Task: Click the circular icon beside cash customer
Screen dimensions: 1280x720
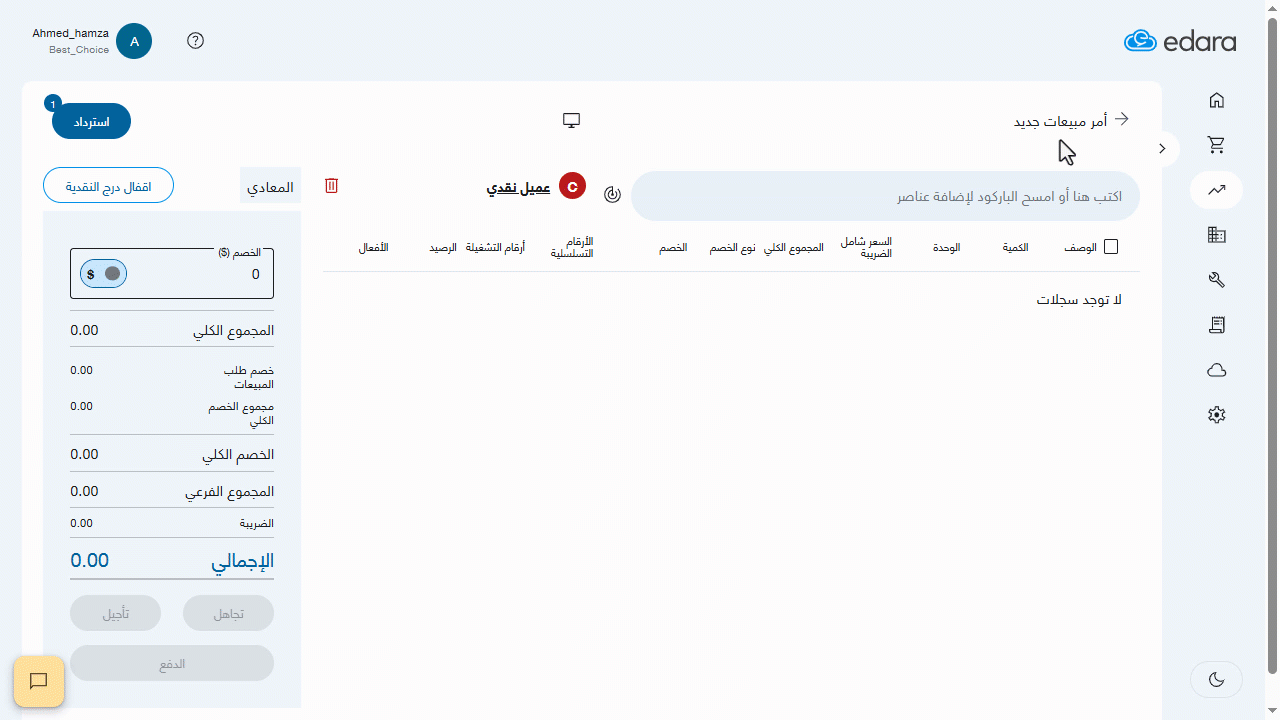Action: 612,194
